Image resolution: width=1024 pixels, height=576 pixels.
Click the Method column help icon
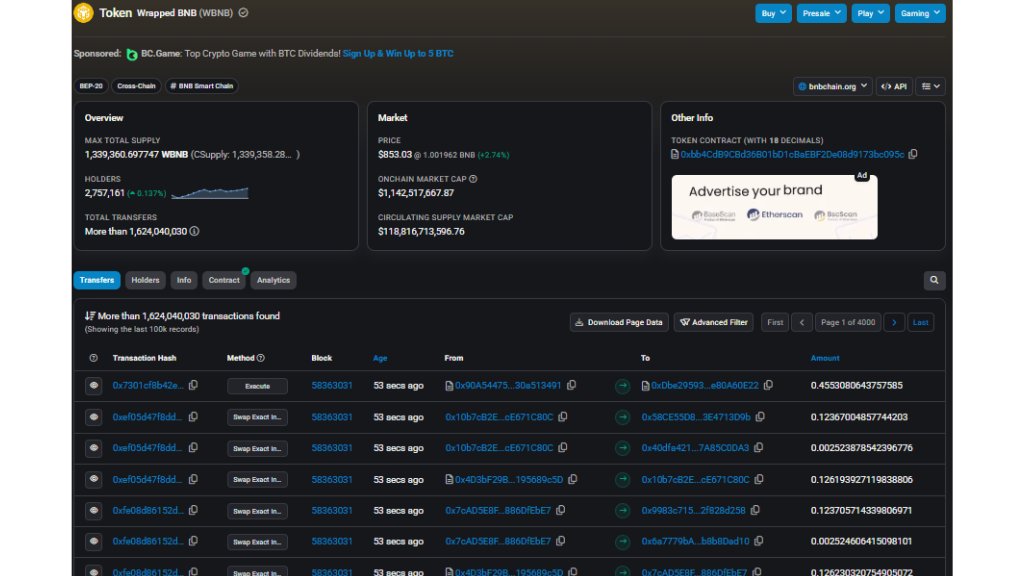click(x=261, y=358)
